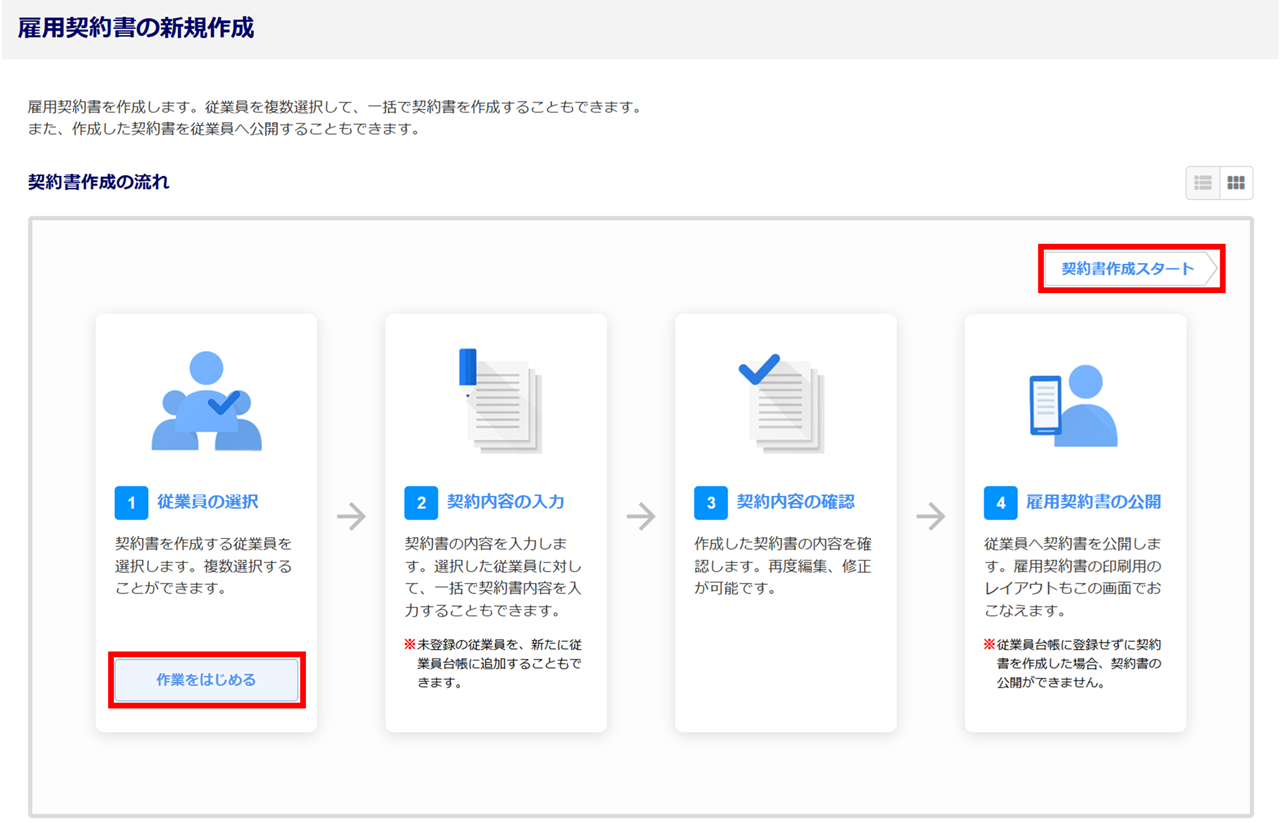Click the 契約書作成の流れ section heading

(99, 182)
